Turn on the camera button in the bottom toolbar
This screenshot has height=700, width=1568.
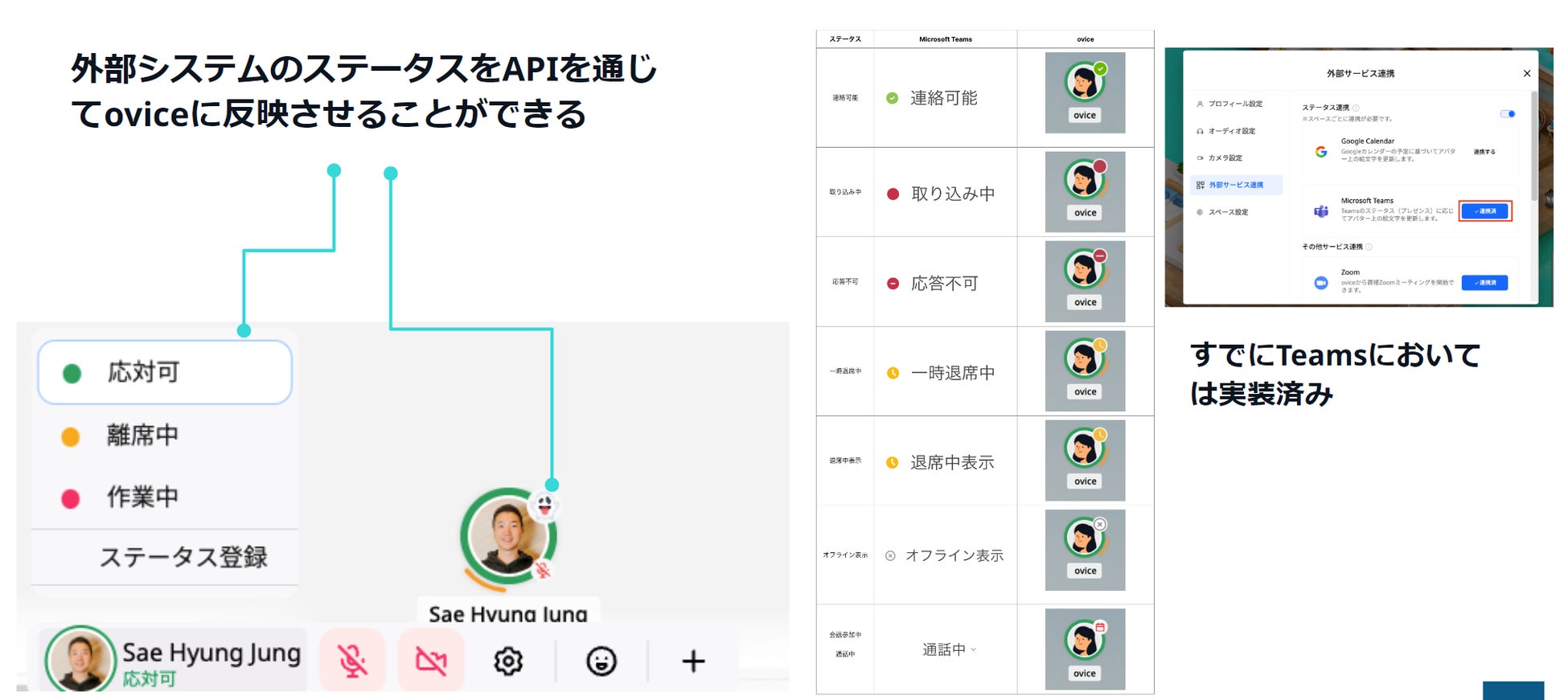tap(431, 661)
